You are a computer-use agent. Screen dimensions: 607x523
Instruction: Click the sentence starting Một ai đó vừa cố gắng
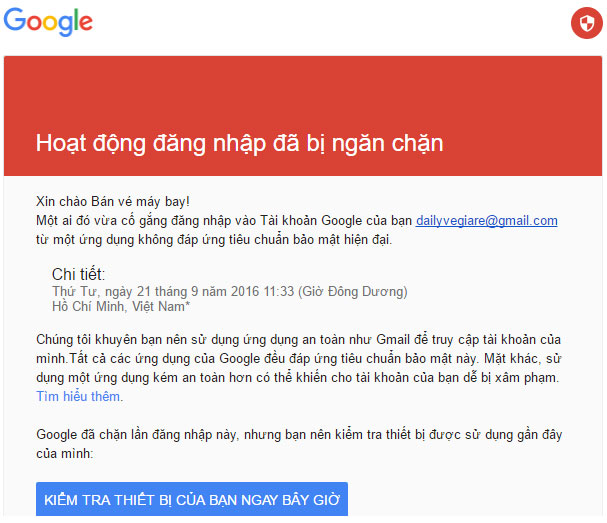(297, 230)
